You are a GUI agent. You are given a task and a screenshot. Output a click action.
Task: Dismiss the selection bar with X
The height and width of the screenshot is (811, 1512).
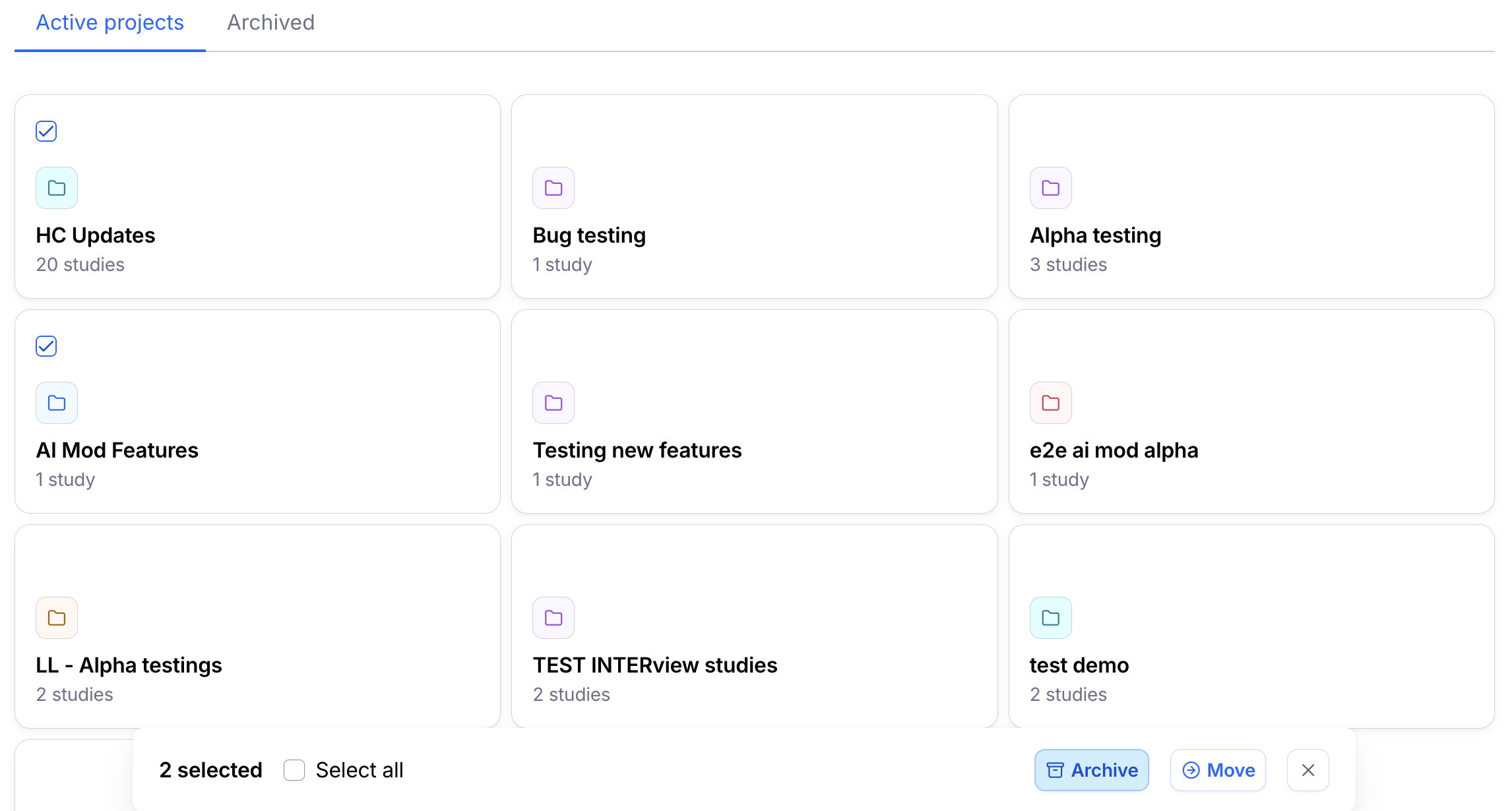[1307, 770]
